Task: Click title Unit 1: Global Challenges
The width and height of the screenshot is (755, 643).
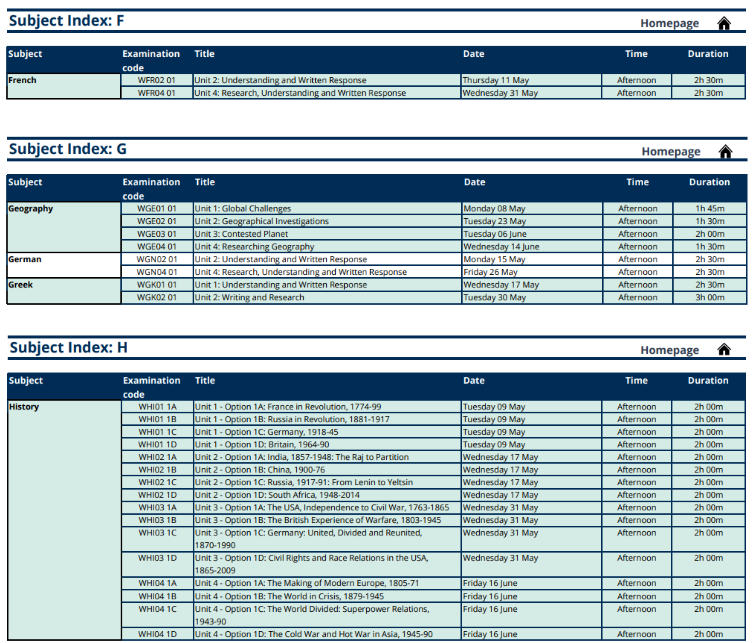Action: tap(243, 209)
